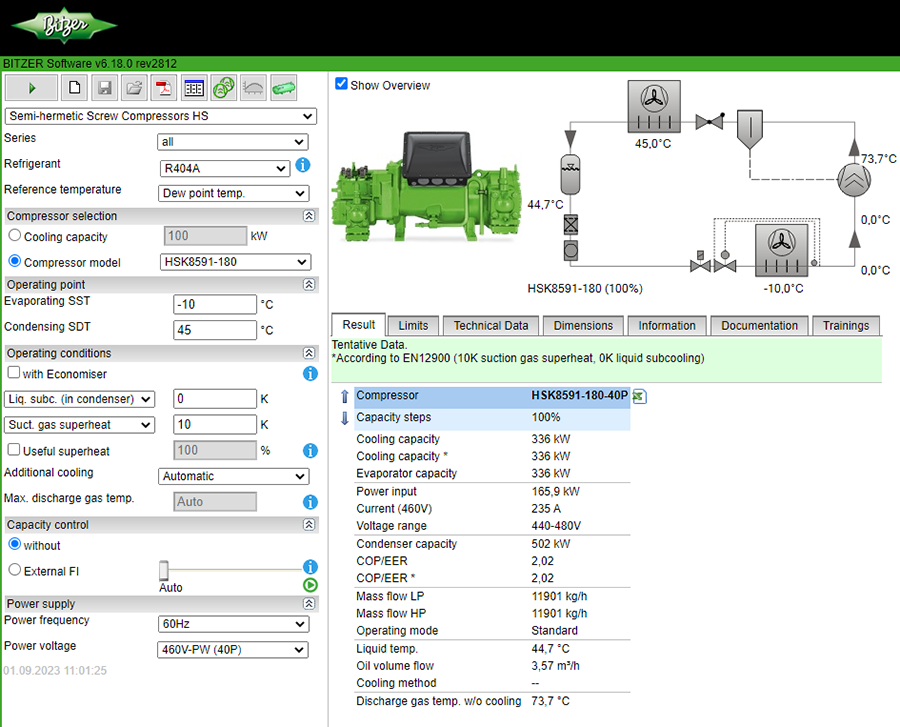Click the Condensing SDT input field
The height and width of the screenshot is (727, 900).
(x=215, y=330)
